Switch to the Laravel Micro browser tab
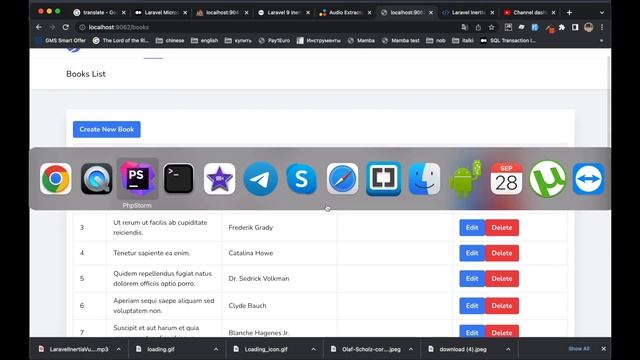 point(161,13)
